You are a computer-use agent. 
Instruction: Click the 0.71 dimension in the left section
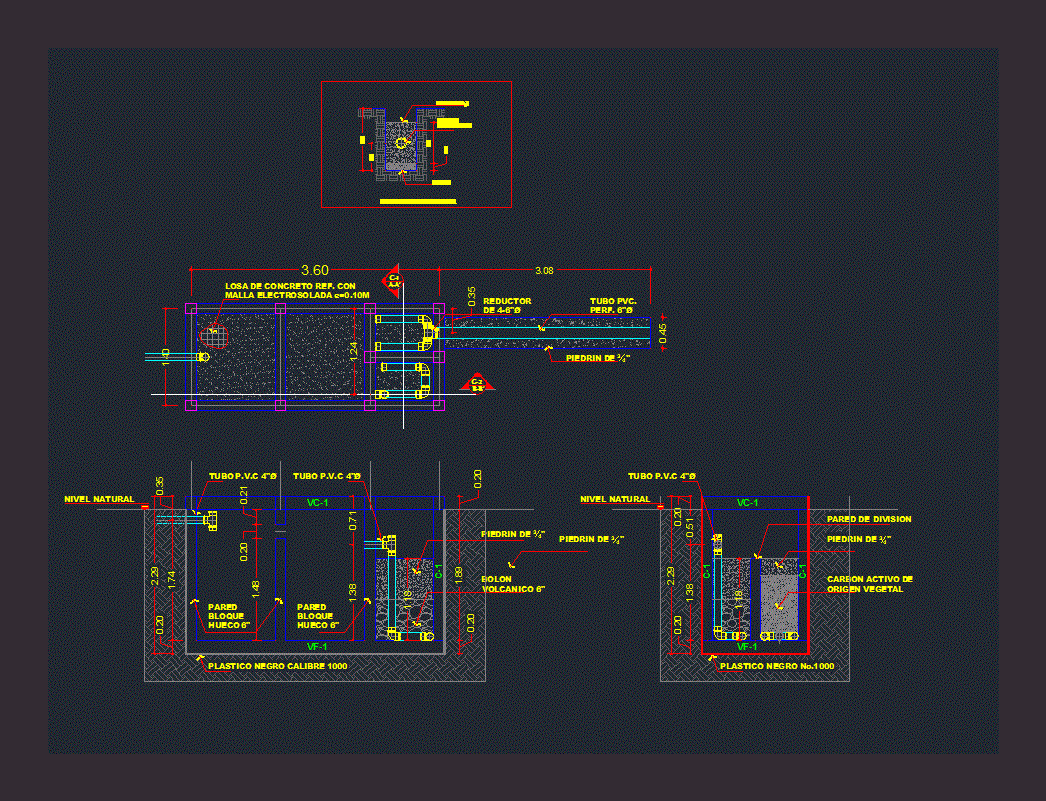[353, 521]
